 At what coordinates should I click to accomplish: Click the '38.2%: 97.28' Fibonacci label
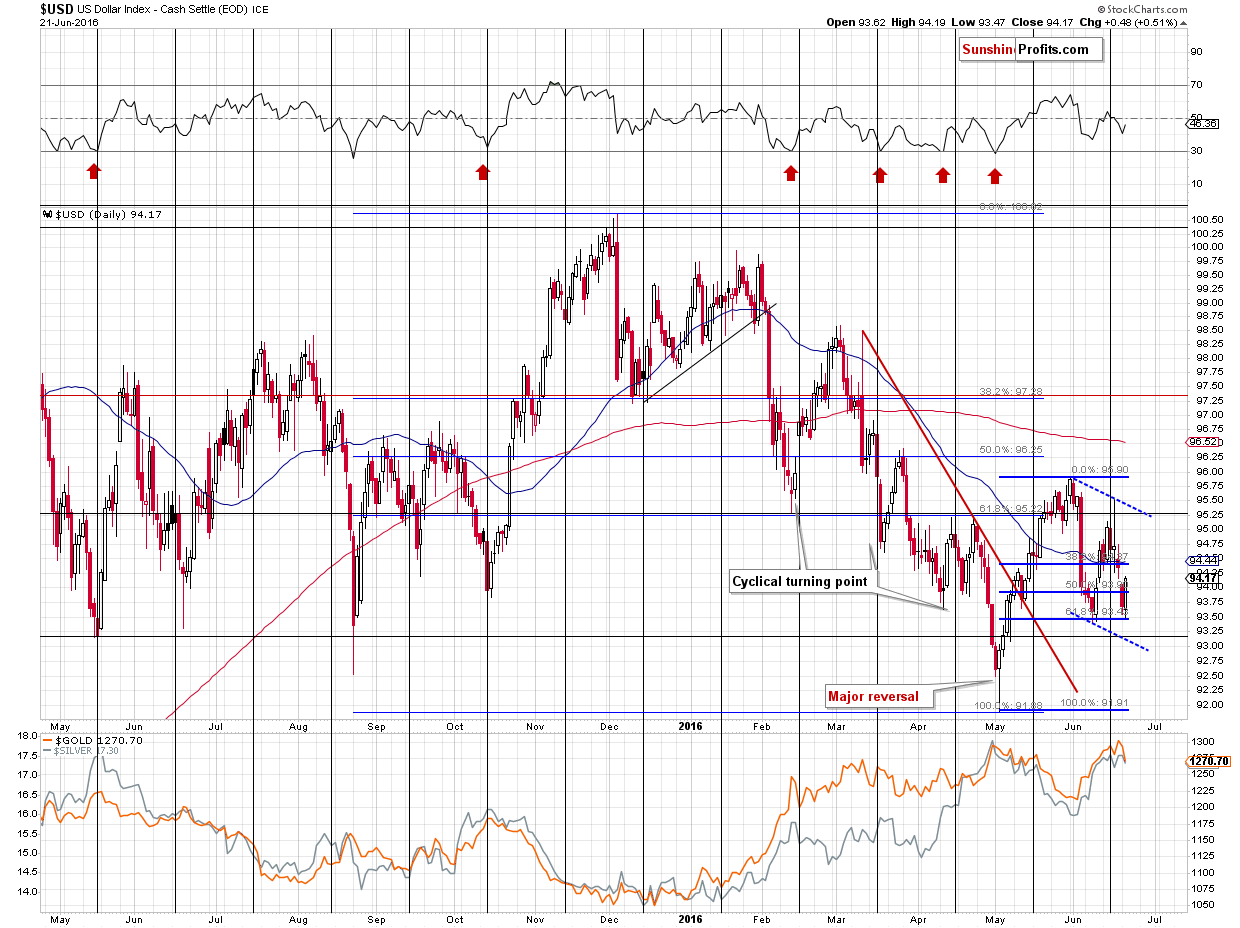click(x=1009, y=391)
